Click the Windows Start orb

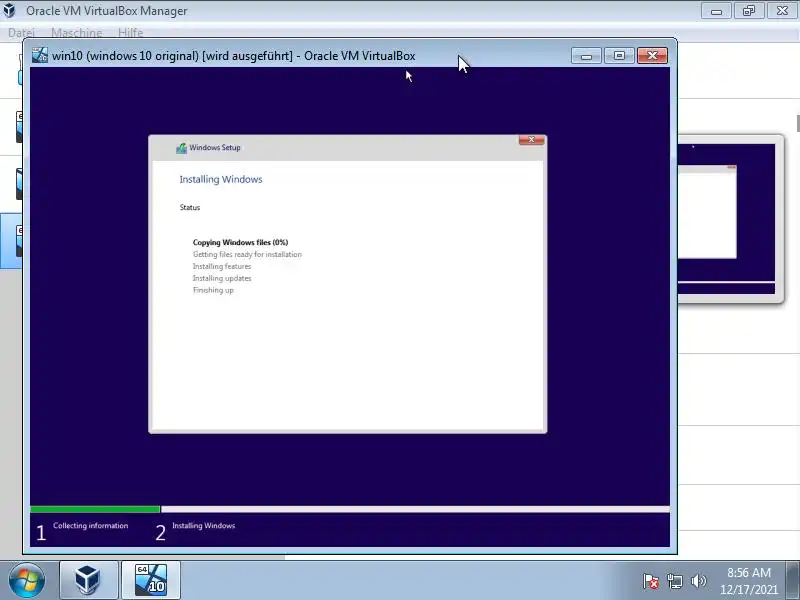[27, 581]
